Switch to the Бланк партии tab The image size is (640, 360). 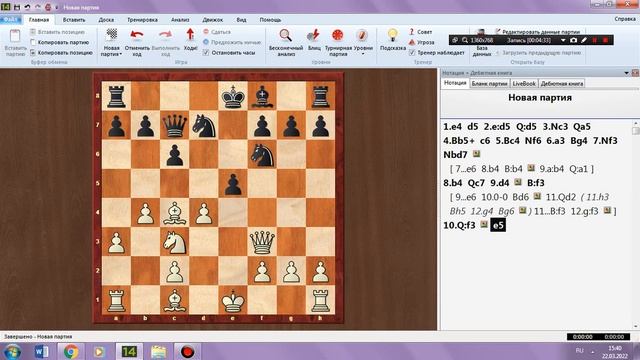click(x=489, y=83)
